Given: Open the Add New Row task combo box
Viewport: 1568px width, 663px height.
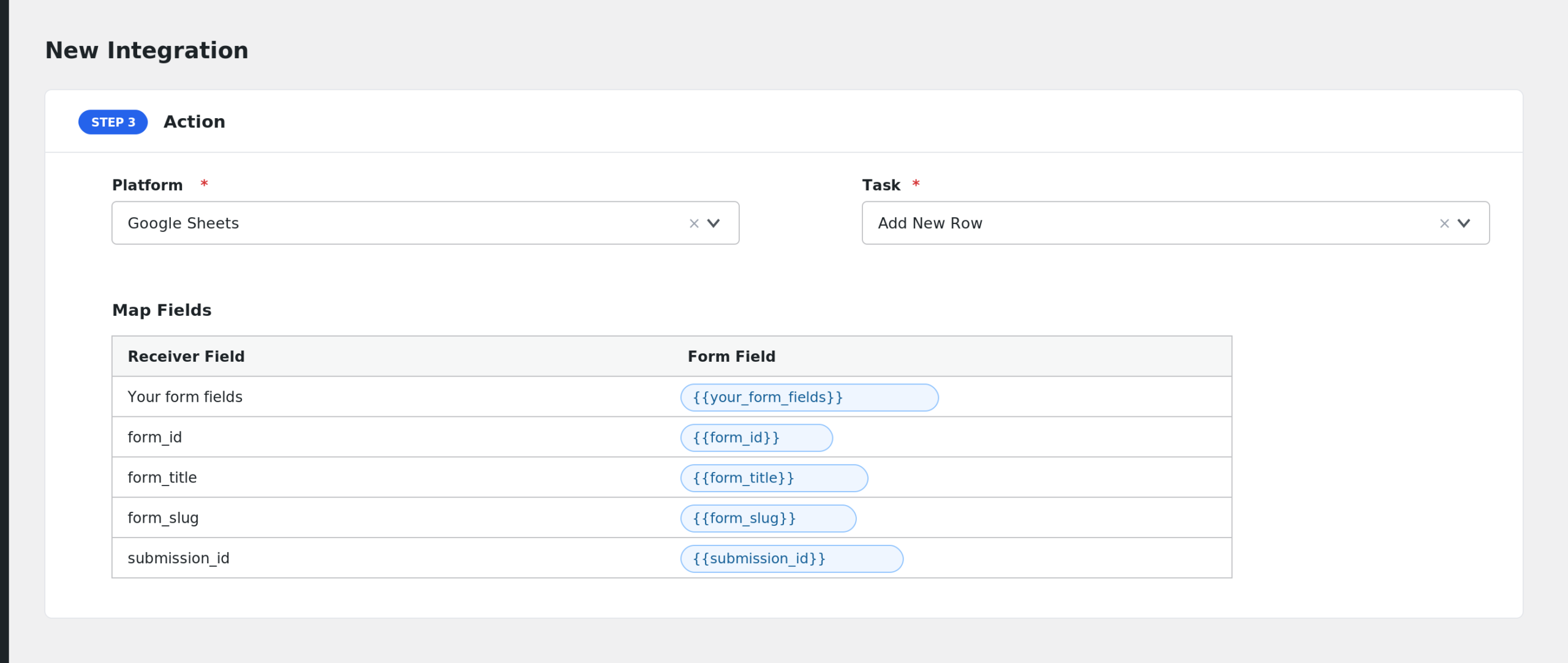Looking at the screenshot, I should [1175, 223].
